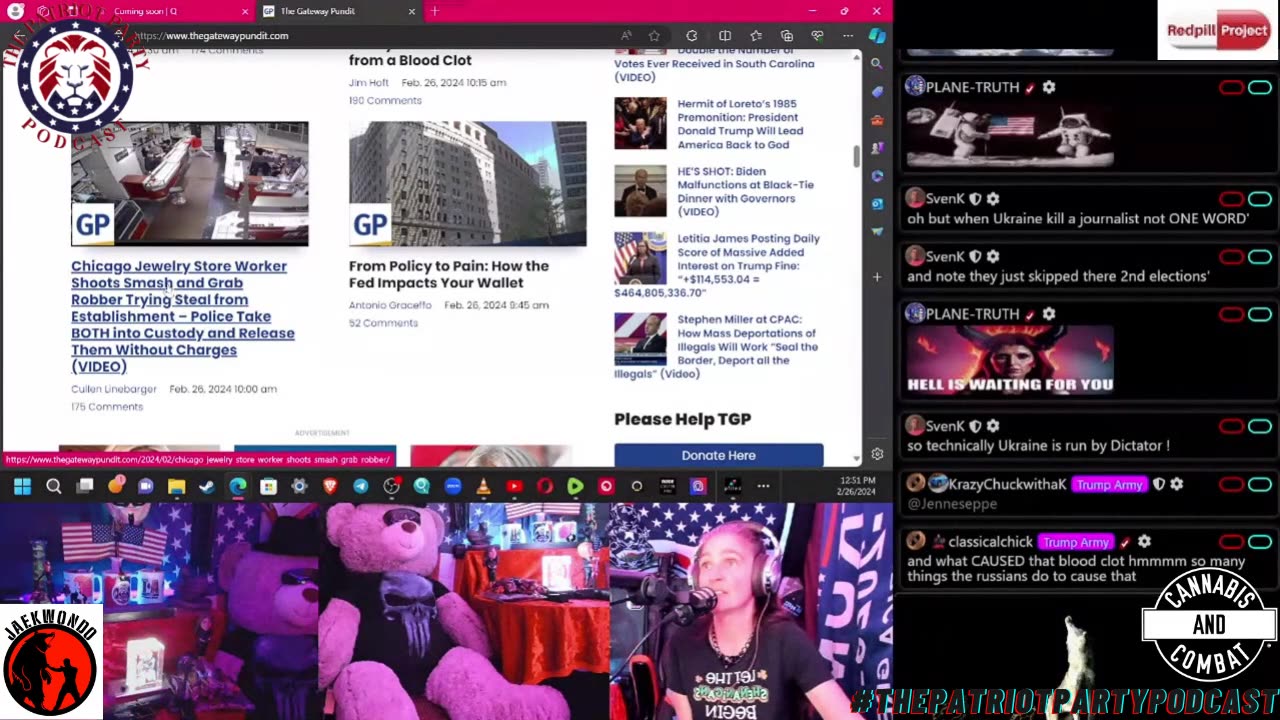Viewport: 1280px width, 720px height.
Task: Click the sidebar plus customize icon
Action: (877, 277)
